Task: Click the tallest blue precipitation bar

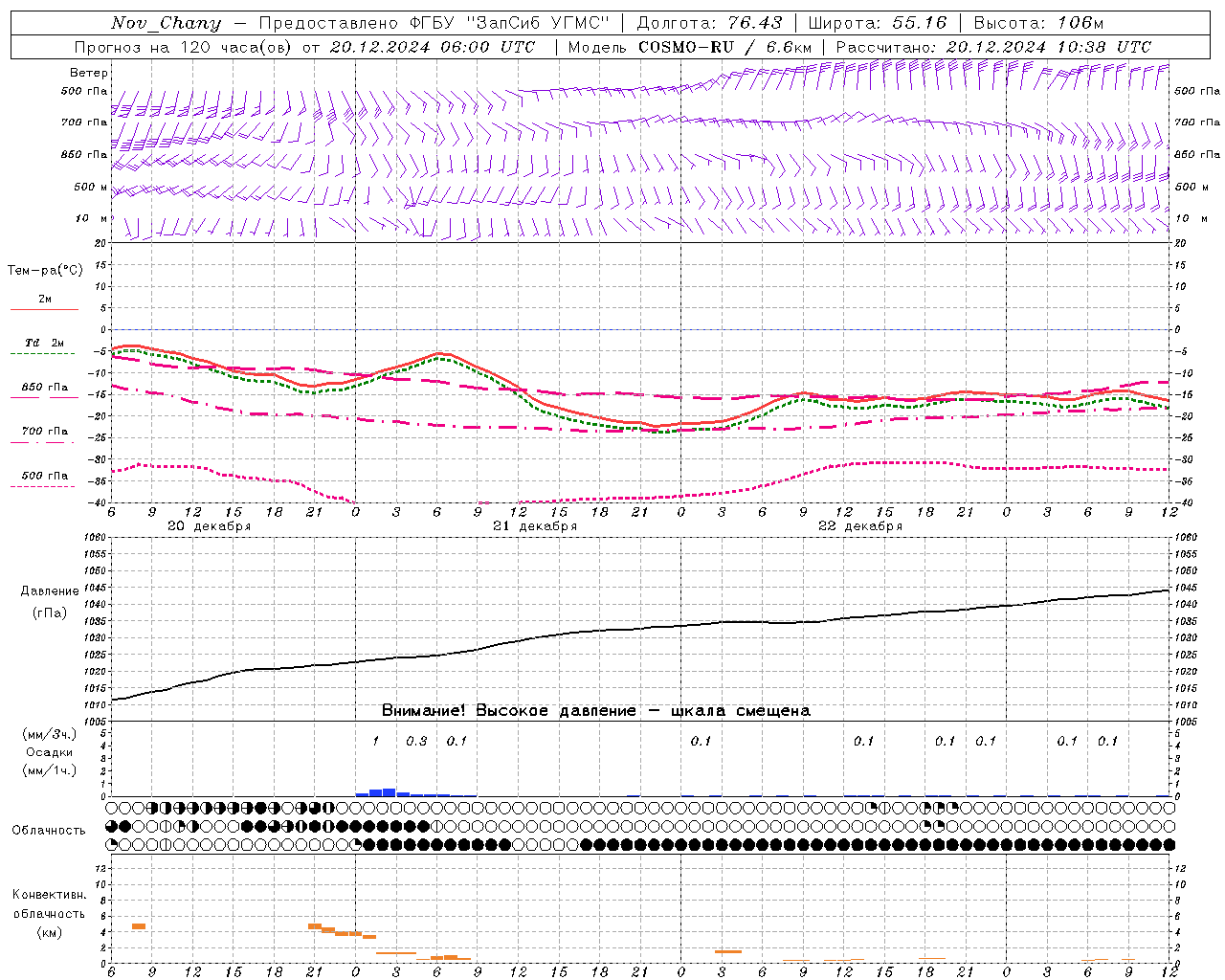Action: coord(390,791)
